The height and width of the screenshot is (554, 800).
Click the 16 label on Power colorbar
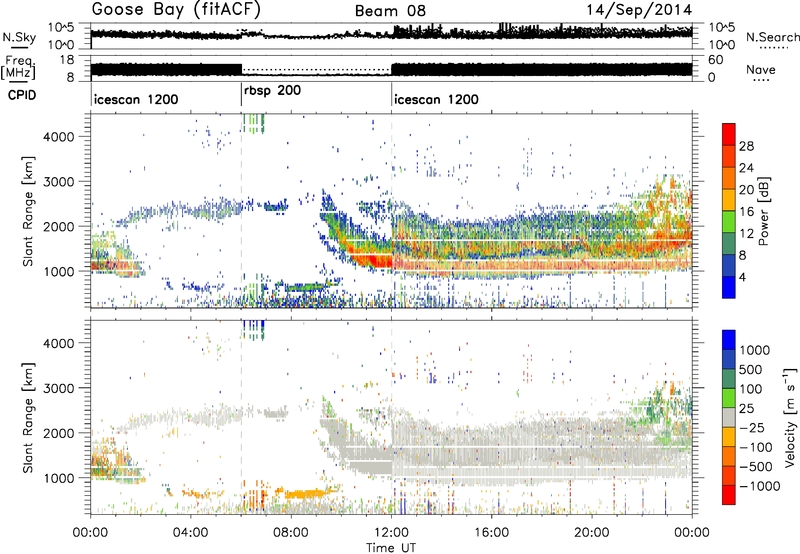point(746,212)
